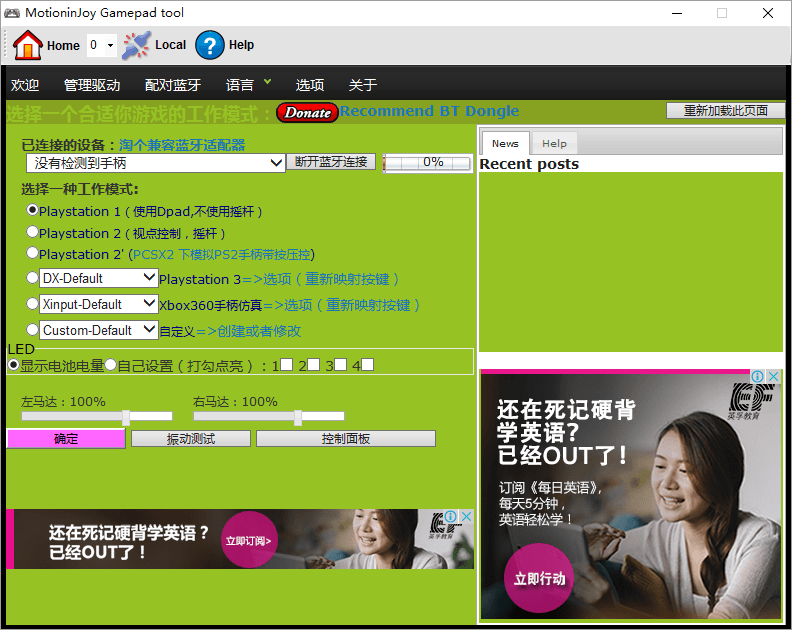792x630 pixels.
Task: Expand the Xinput-Default dropdown
Action: [99, 304]
